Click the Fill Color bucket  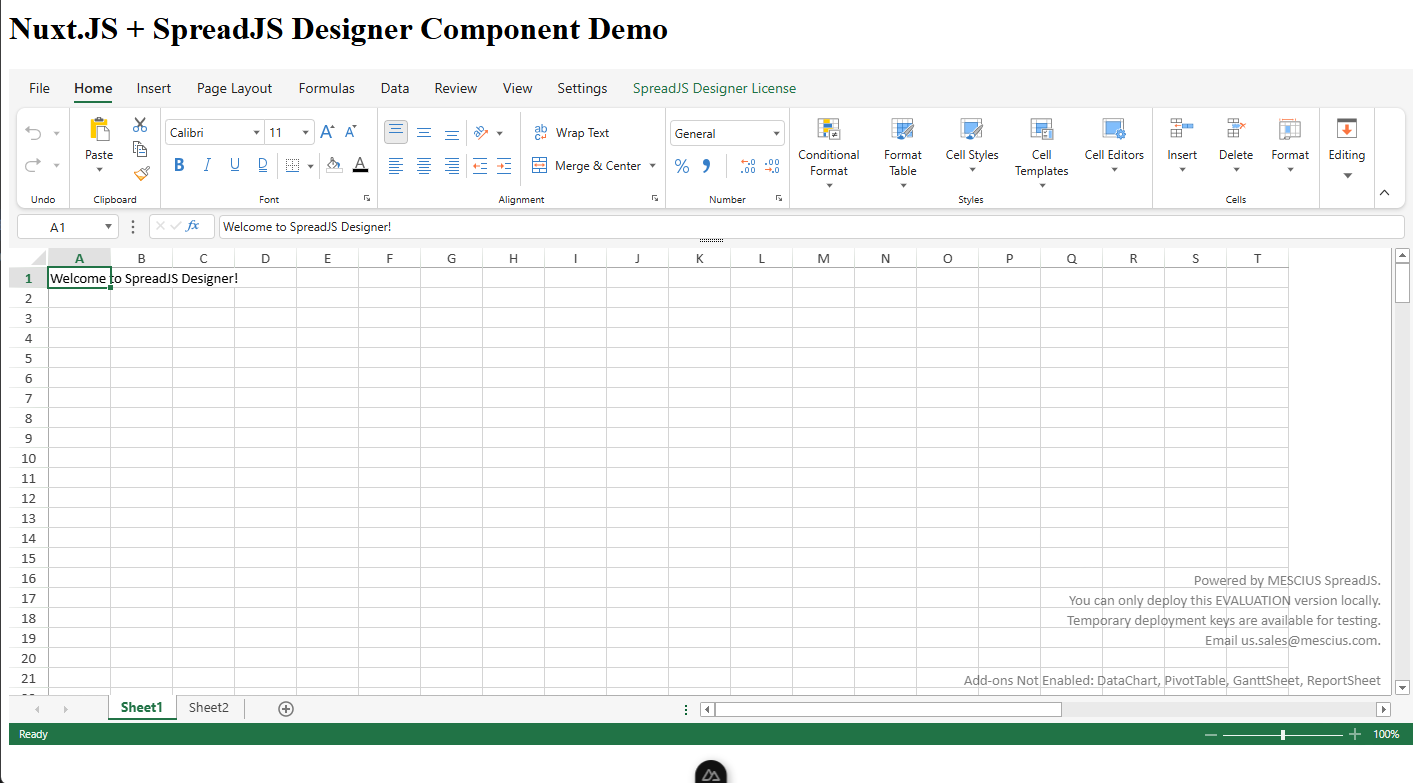coord(334,165)
